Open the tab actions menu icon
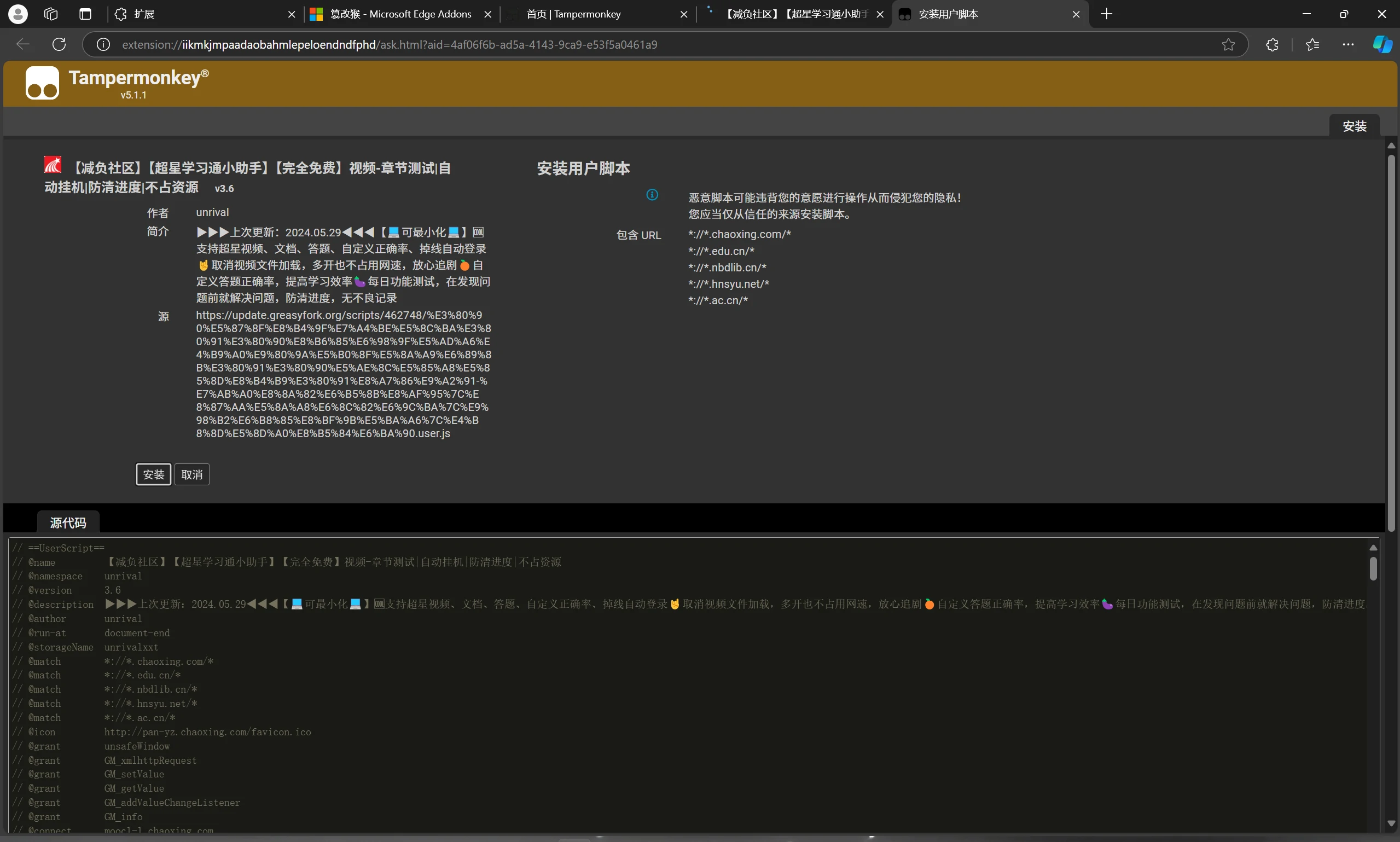 tap(85, 14)
